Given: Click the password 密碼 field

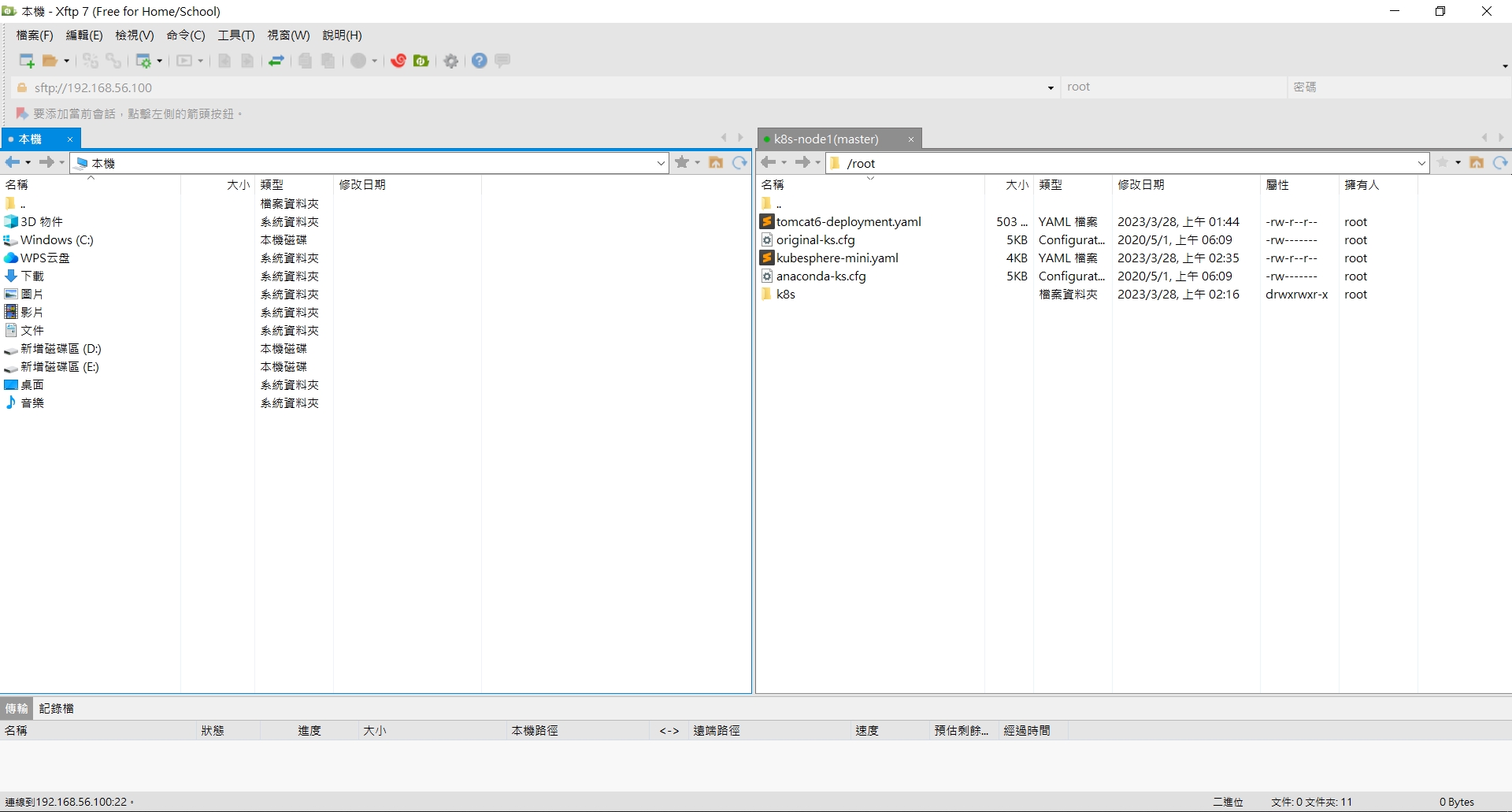Looking at the screenshot, I should point(1399,87).
